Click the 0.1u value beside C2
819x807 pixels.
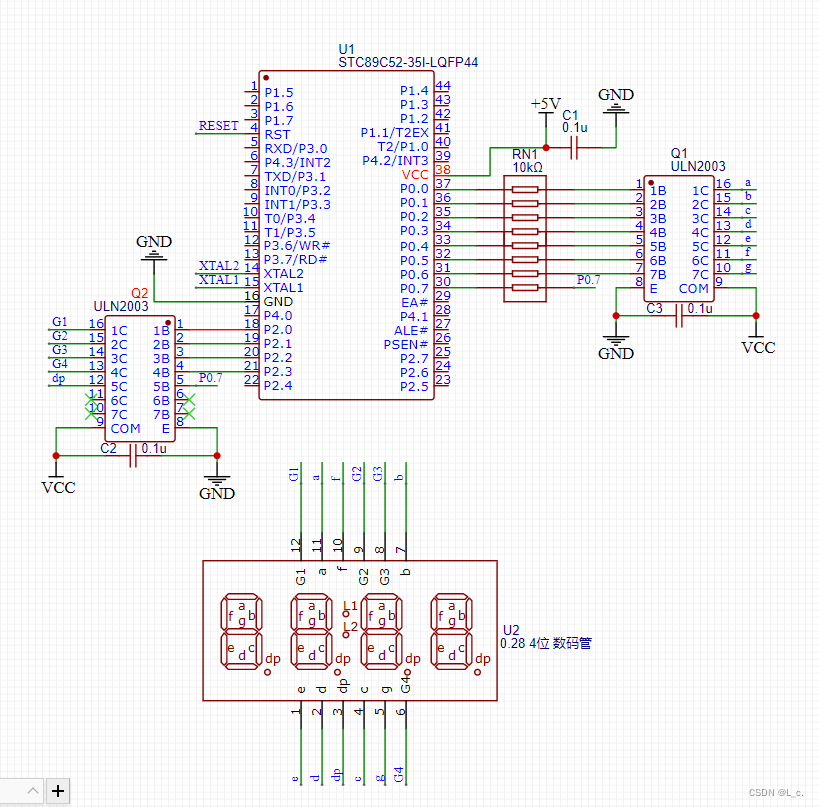[154, 449]
